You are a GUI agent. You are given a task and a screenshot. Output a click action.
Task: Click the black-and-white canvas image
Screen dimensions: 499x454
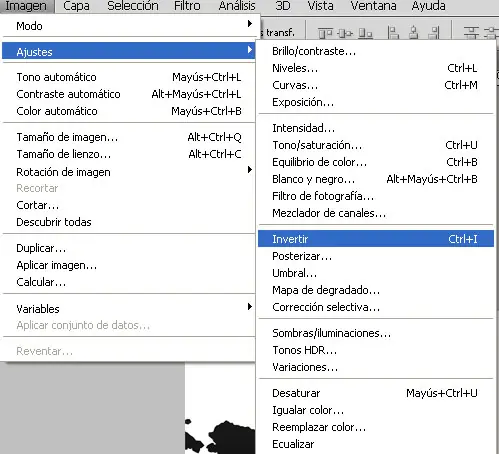click(x=220, y=409)
